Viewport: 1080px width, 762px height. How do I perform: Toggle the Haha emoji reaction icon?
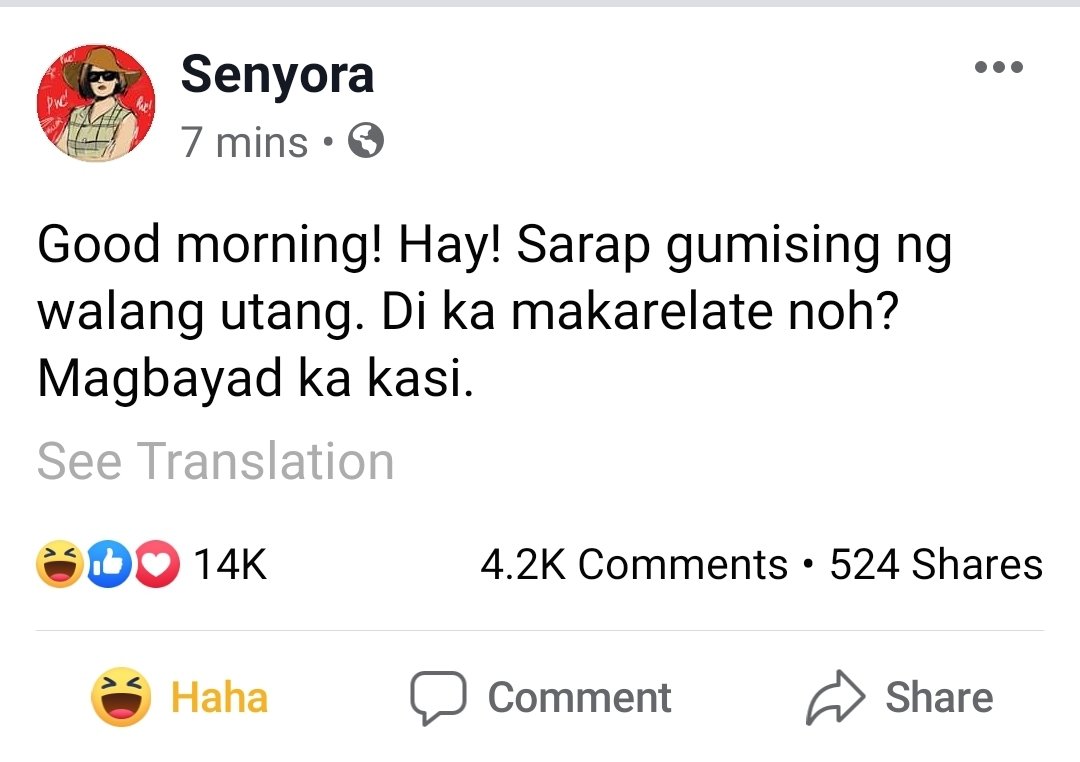(x=121, y=697)
